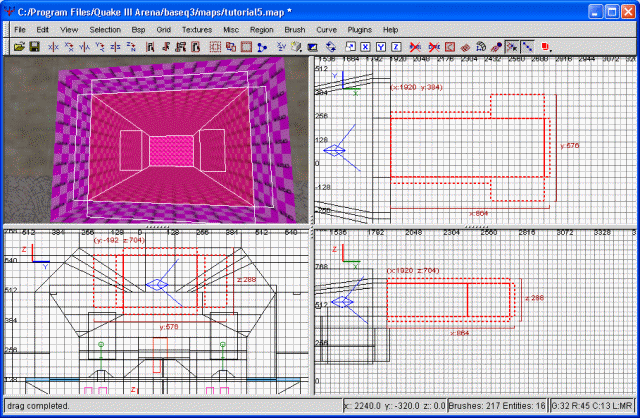Minimize the GtkRadiant window
Image resolution: width=640 pixels, height=418 pixels.
596,11
